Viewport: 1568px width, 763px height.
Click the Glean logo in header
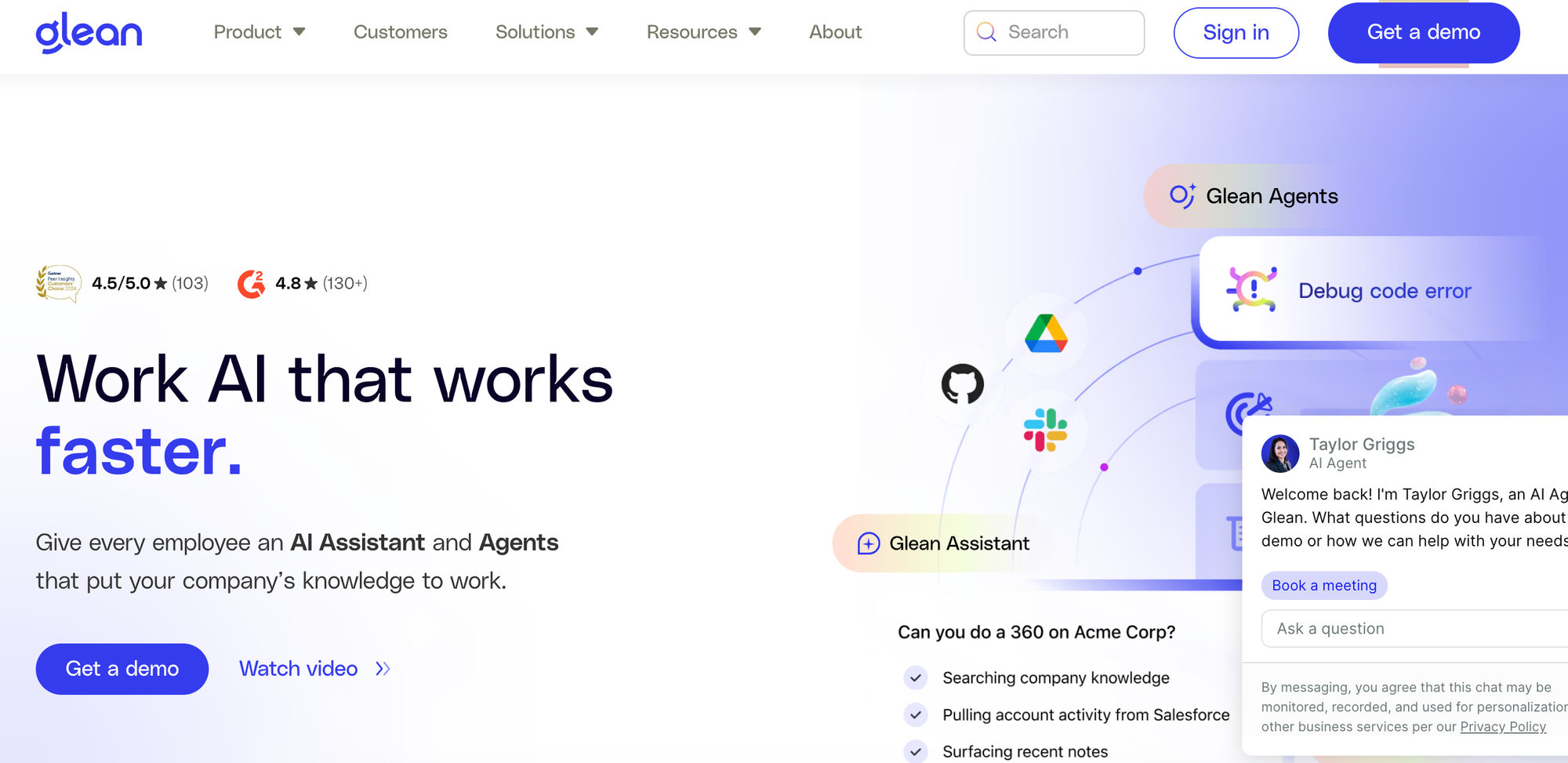point(89,33)
